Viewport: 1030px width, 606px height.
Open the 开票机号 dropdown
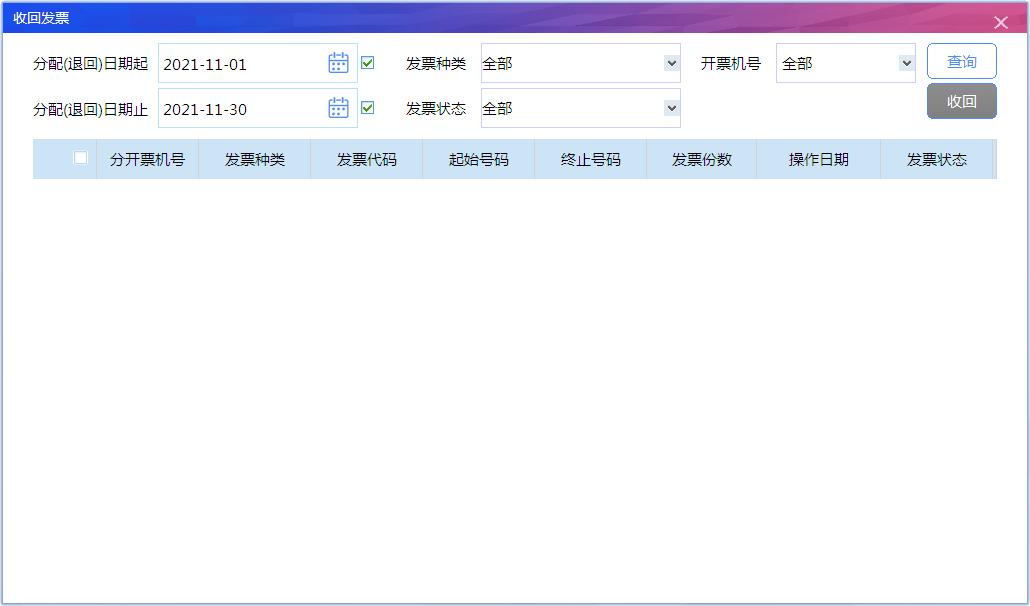pos(907,61)
